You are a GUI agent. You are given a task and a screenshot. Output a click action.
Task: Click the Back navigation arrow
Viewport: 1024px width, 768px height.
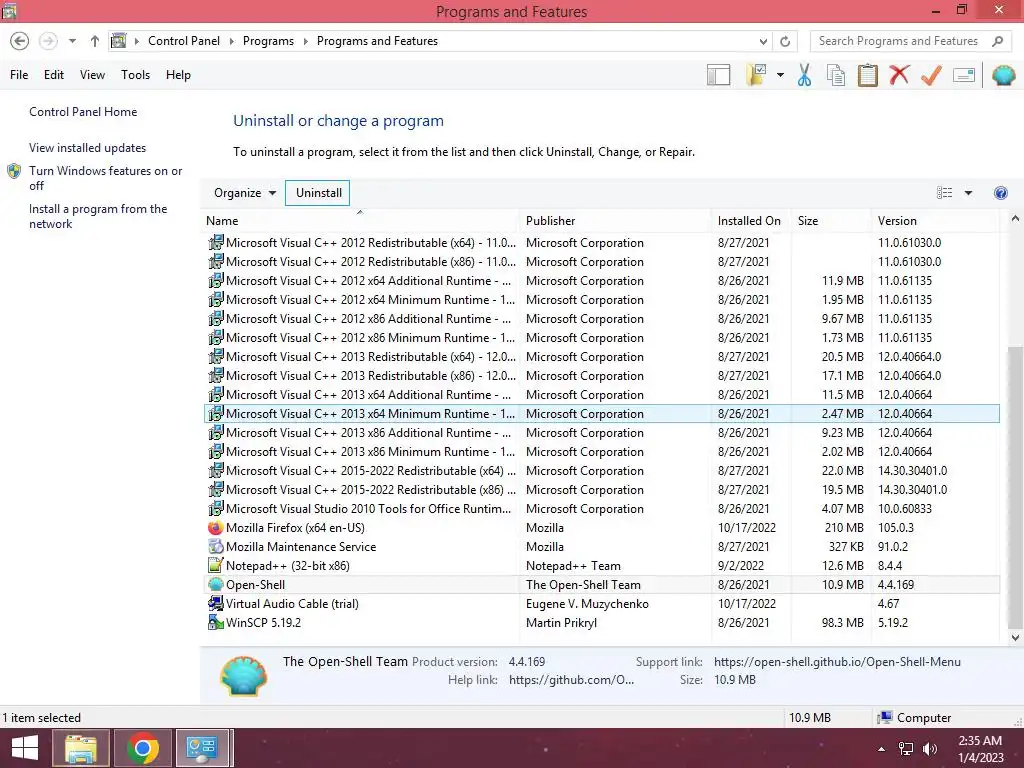(20, 41)
